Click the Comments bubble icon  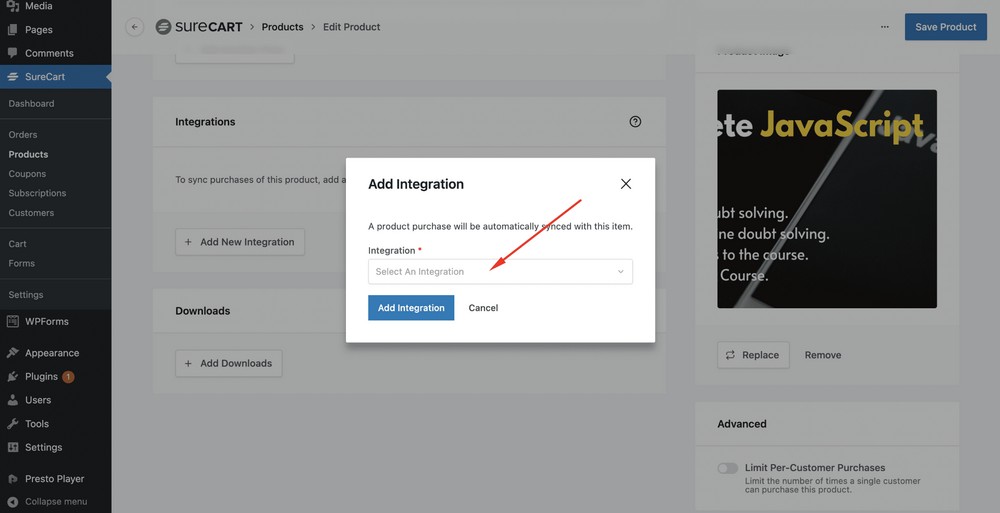tap(13, 53)
